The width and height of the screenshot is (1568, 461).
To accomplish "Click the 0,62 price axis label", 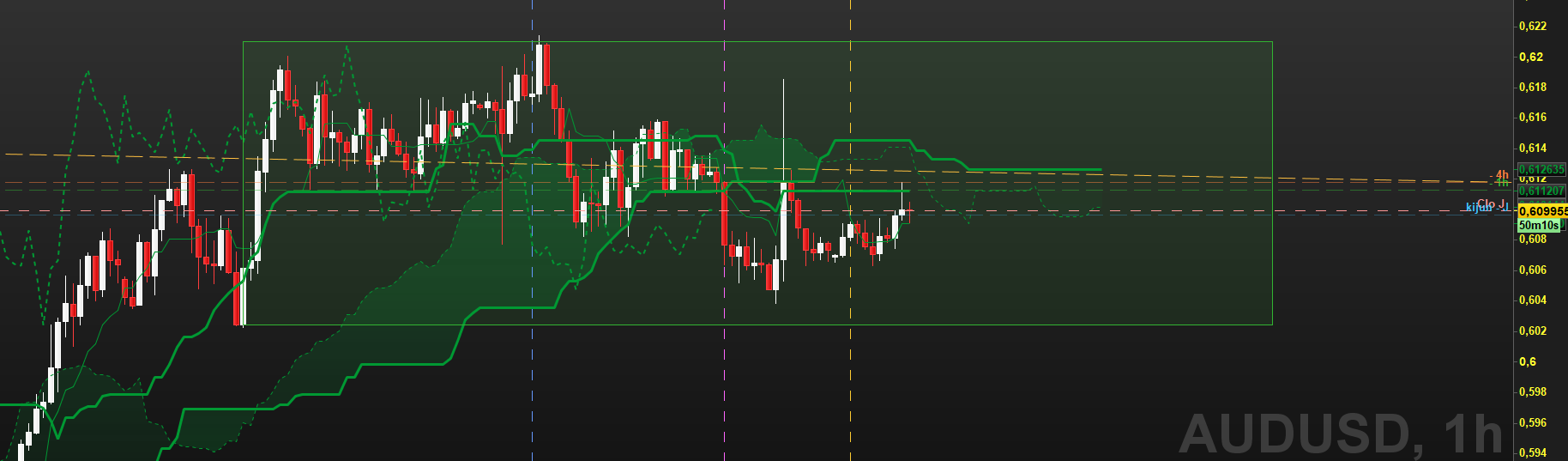I will pyautogui.click(x=1531, y=57).
